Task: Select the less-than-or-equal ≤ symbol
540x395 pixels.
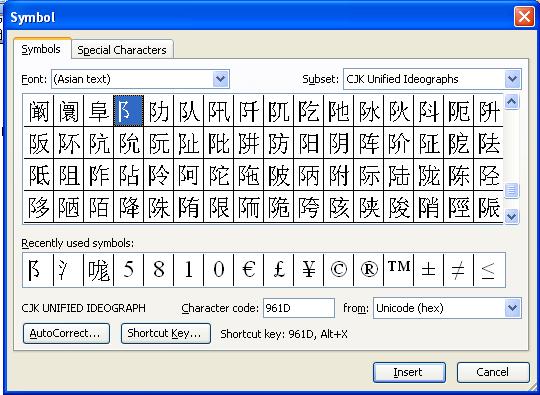Action: [x=489, y=270]
